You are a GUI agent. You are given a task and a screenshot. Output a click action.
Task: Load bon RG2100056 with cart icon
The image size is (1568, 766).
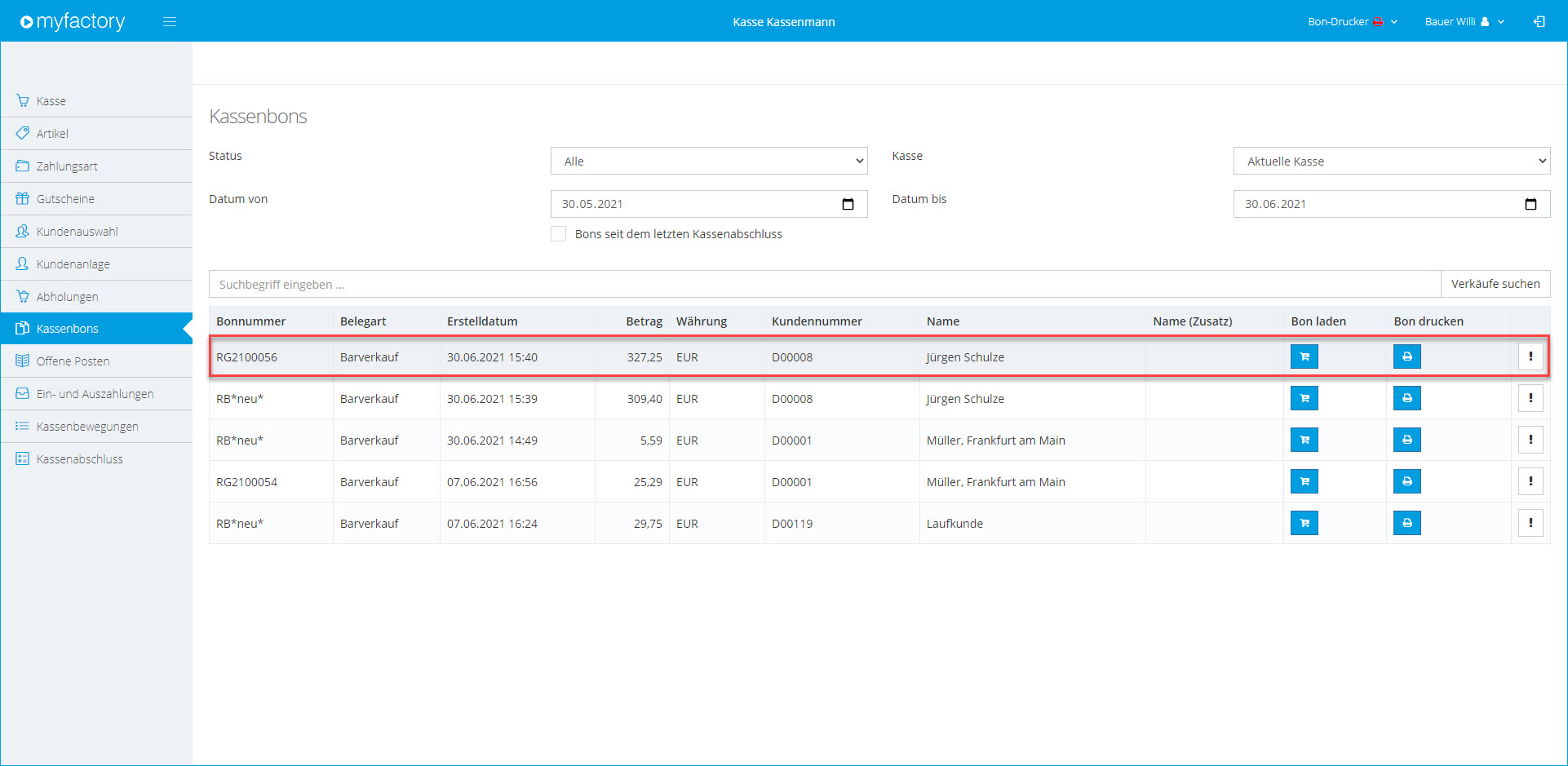(x=1304, y=356)
